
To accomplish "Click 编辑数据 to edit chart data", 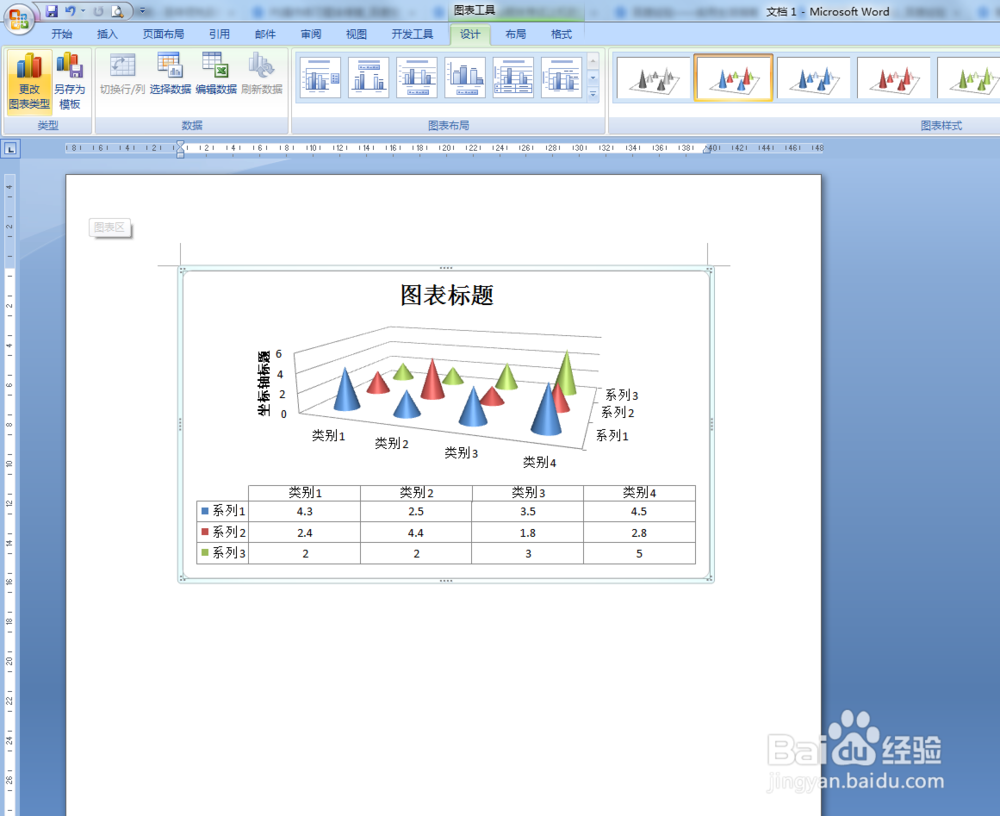I will [x=216, y=75].
